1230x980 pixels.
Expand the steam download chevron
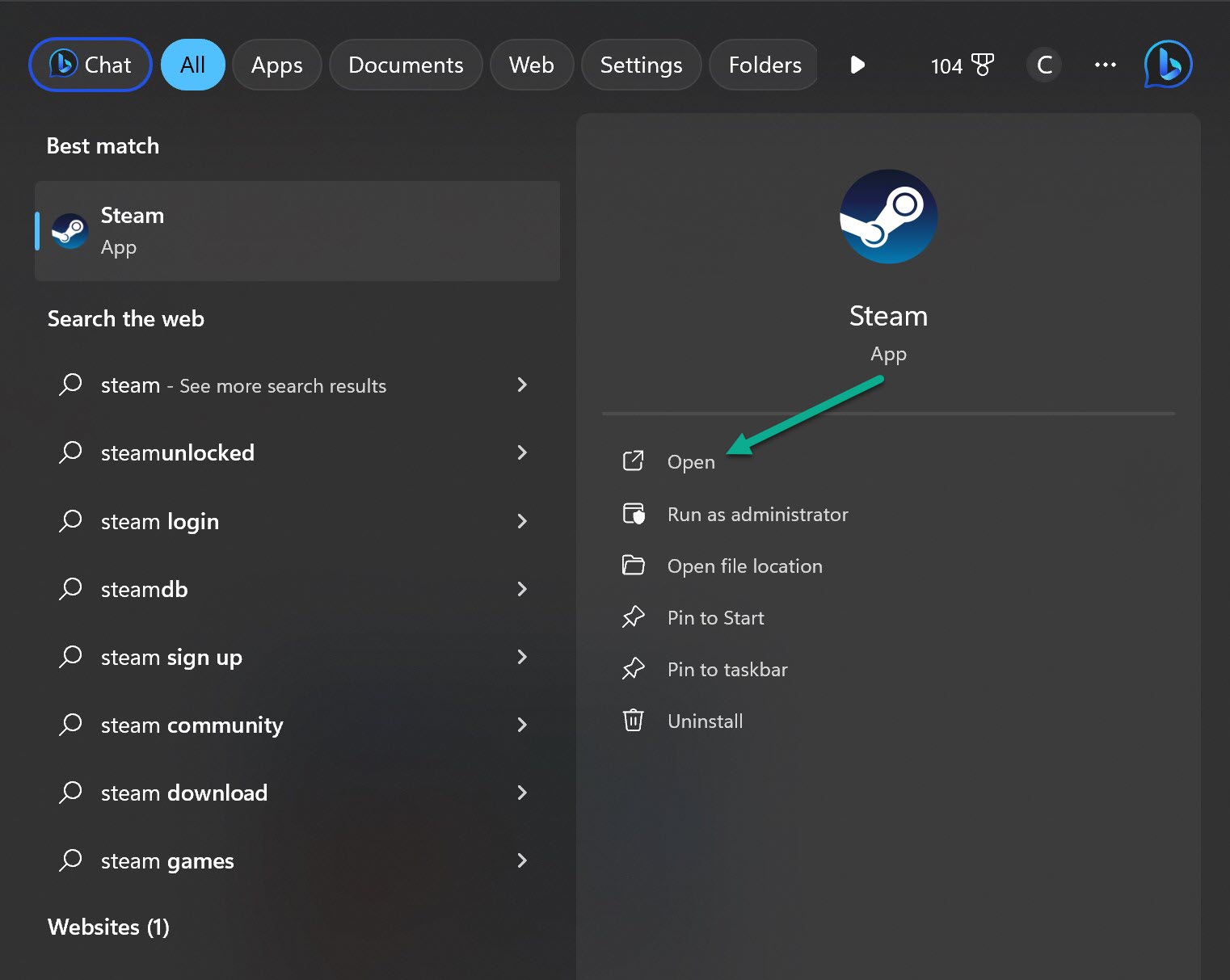point(522,793)
